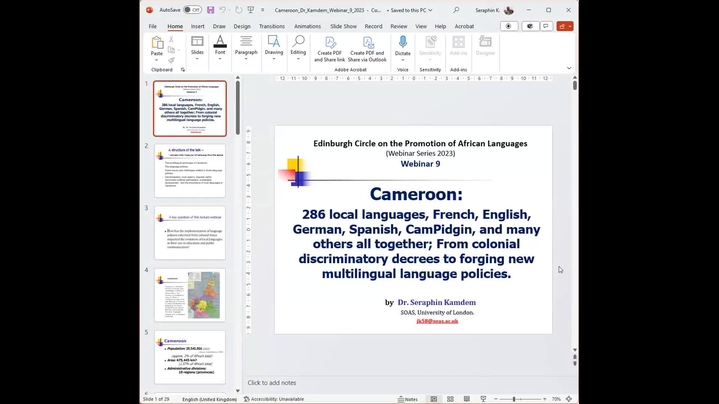
Task: Click Create PDF and Share link
Action: [330, 49]
